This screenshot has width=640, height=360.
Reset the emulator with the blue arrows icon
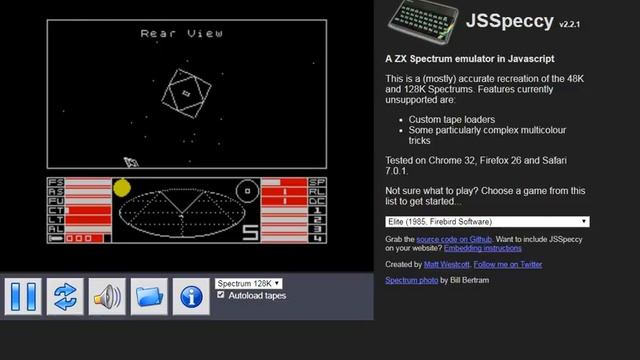[65, 297]
